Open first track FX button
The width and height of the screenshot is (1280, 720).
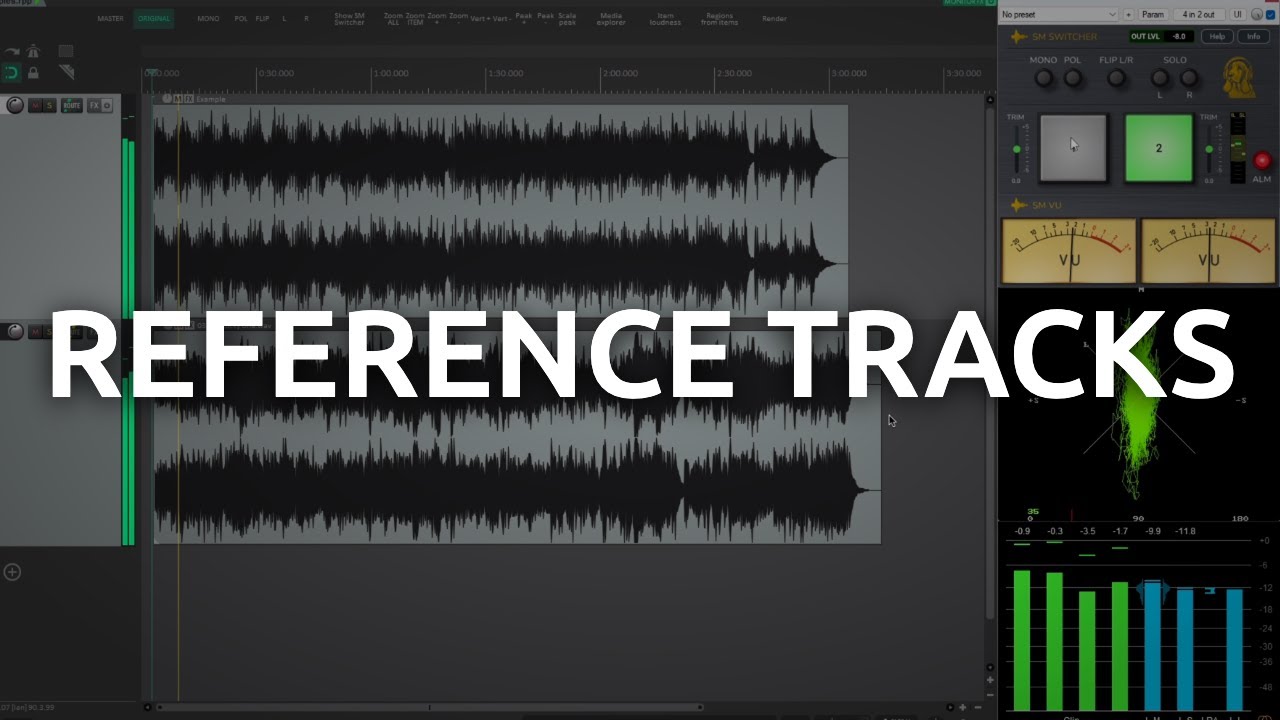pyautogui.click(x=94, y=105)
